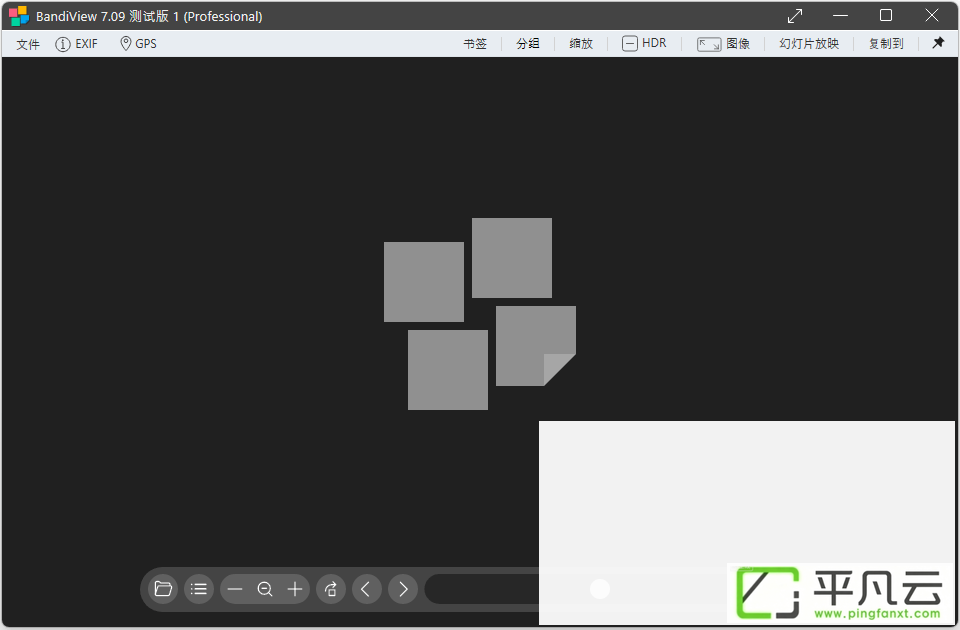Pin the window always on top

[938, 43]
